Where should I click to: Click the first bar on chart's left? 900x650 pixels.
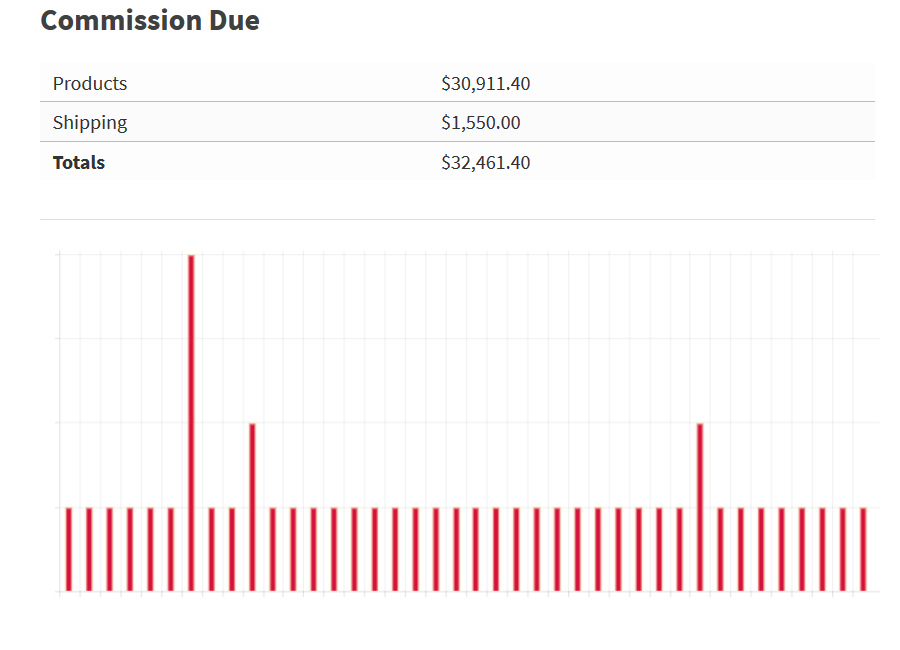pos(69,548)
